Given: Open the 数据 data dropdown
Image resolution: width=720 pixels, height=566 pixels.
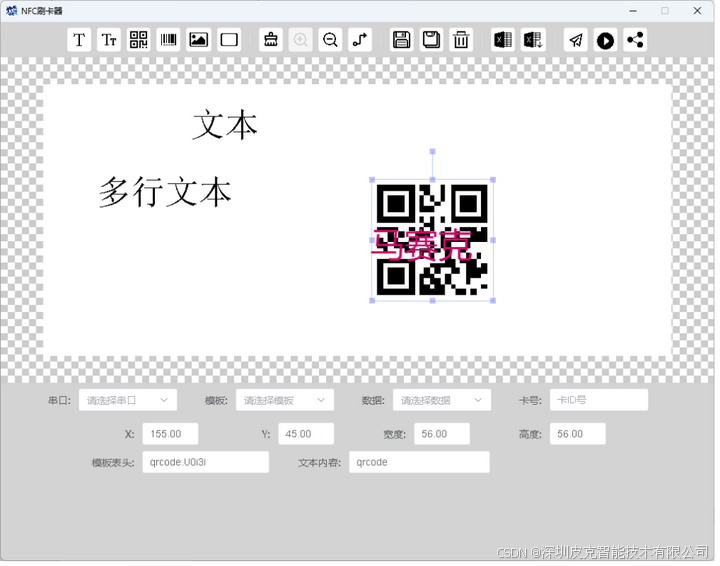Looking at the screenshot, I should point(442,400).
